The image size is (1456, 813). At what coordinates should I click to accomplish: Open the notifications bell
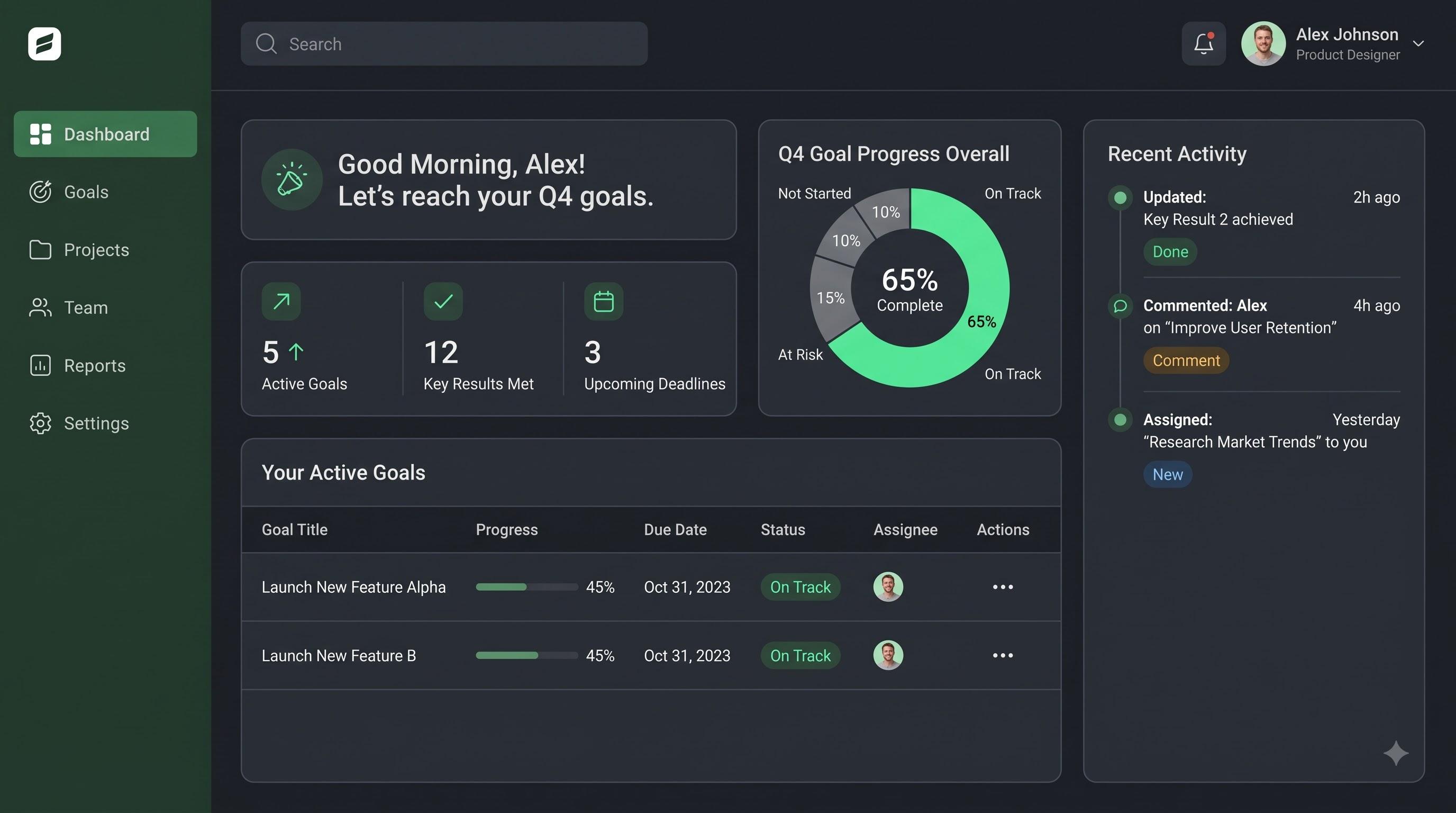tap(1203, 43)
